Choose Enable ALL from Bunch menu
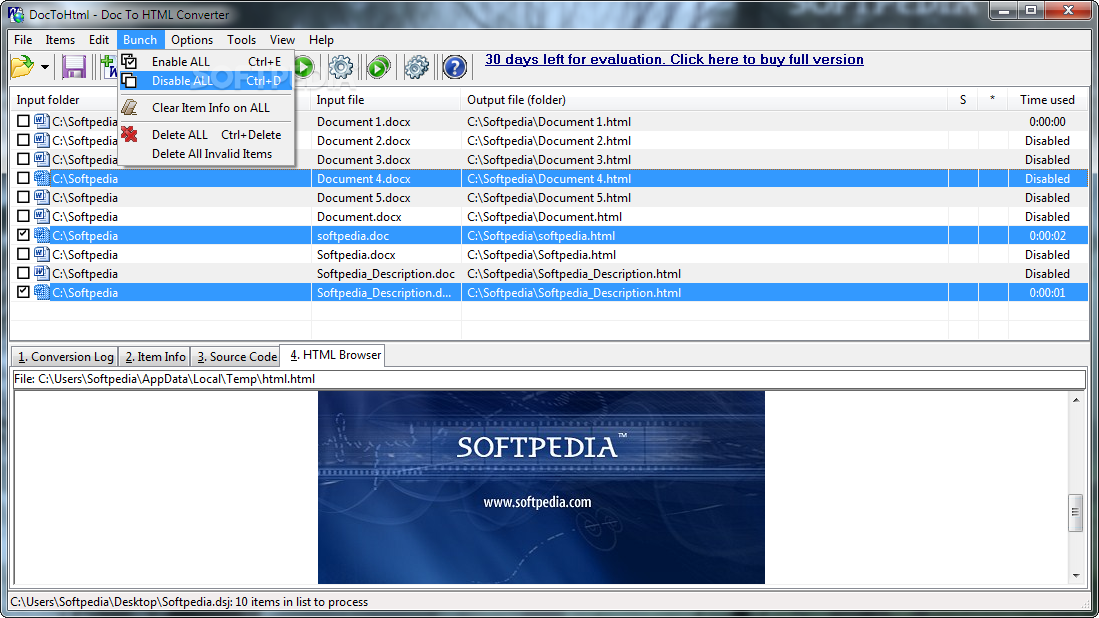 206,62
